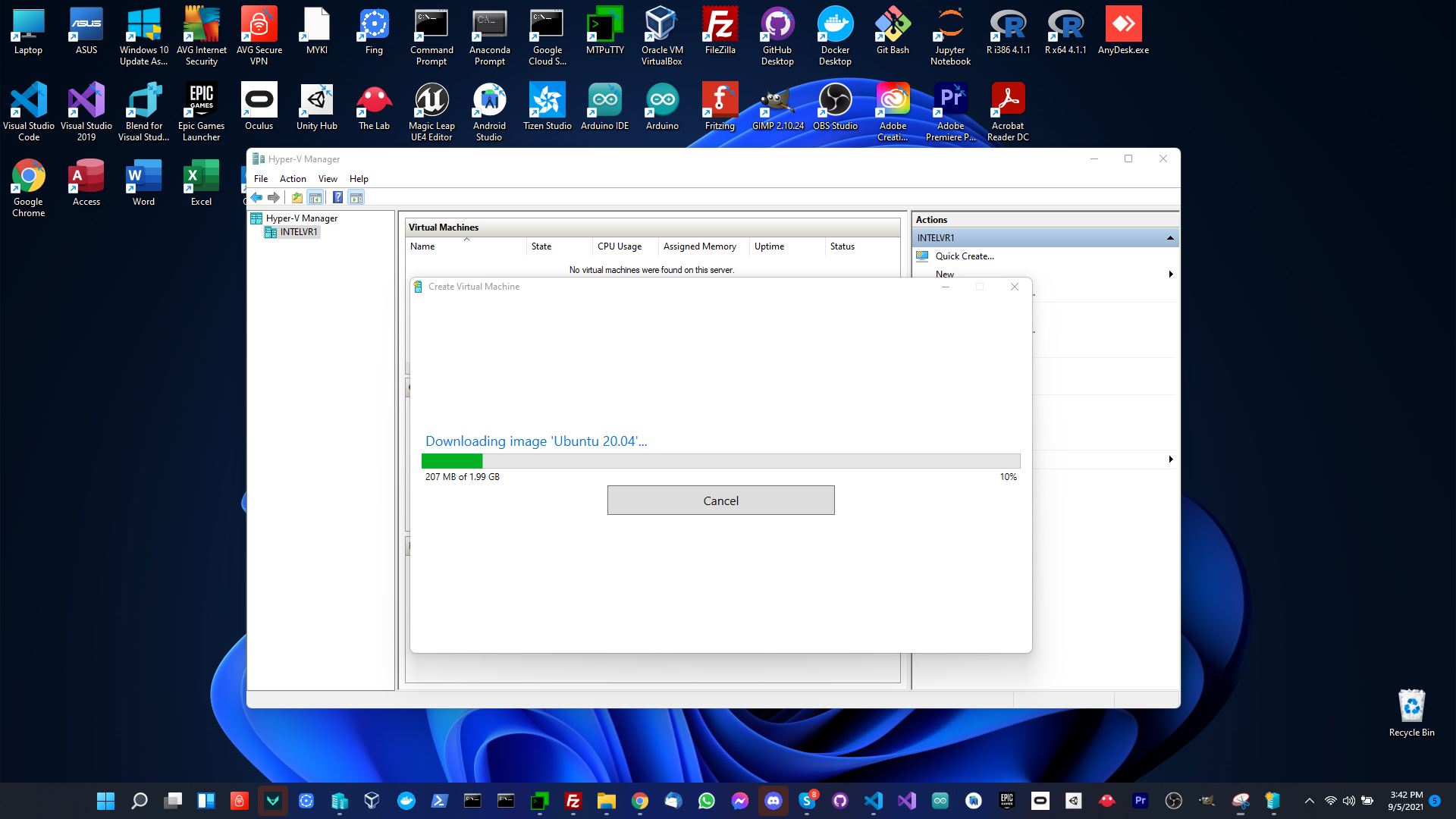Open the Google Chrome desktop icon
This screenshot has height=819, width=1456.
click(29, 187)
